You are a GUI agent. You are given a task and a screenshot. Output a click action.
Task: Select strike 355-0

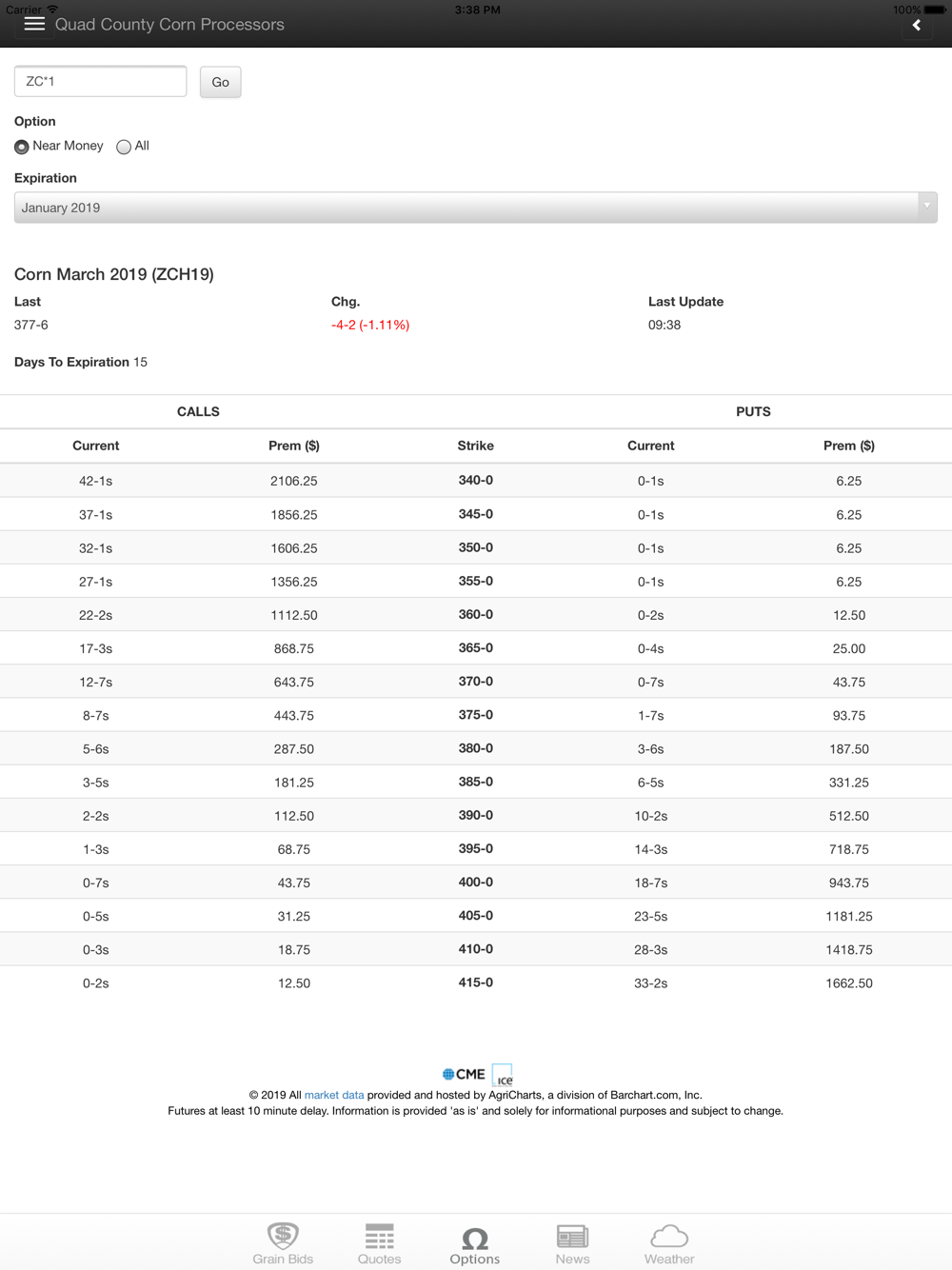coord(476,581)
